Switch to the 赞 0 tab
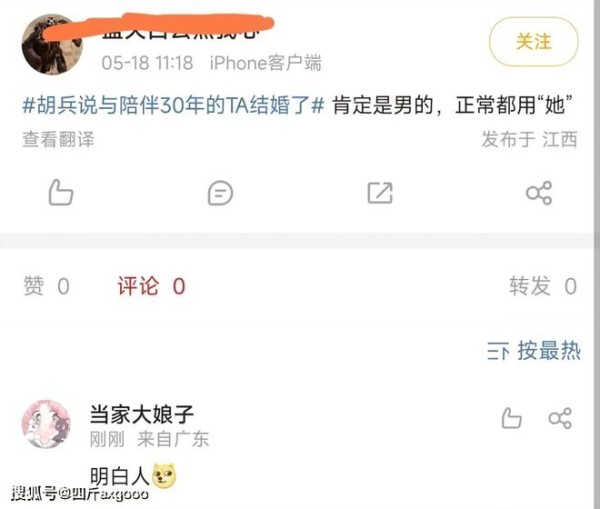600x509 pixels. [x=46, y=286]
